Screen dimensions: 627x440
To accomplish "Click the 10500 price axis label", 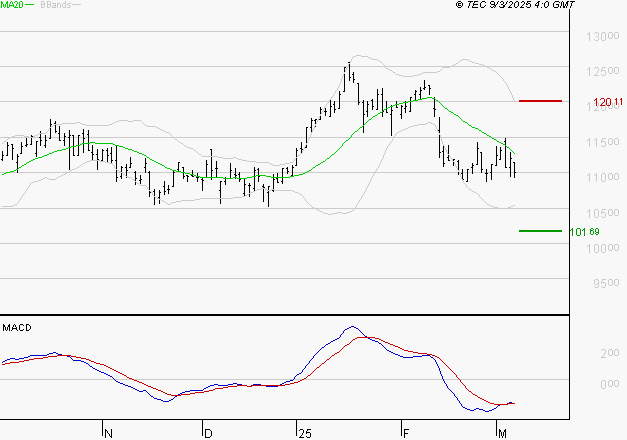I will pos(603,213).
